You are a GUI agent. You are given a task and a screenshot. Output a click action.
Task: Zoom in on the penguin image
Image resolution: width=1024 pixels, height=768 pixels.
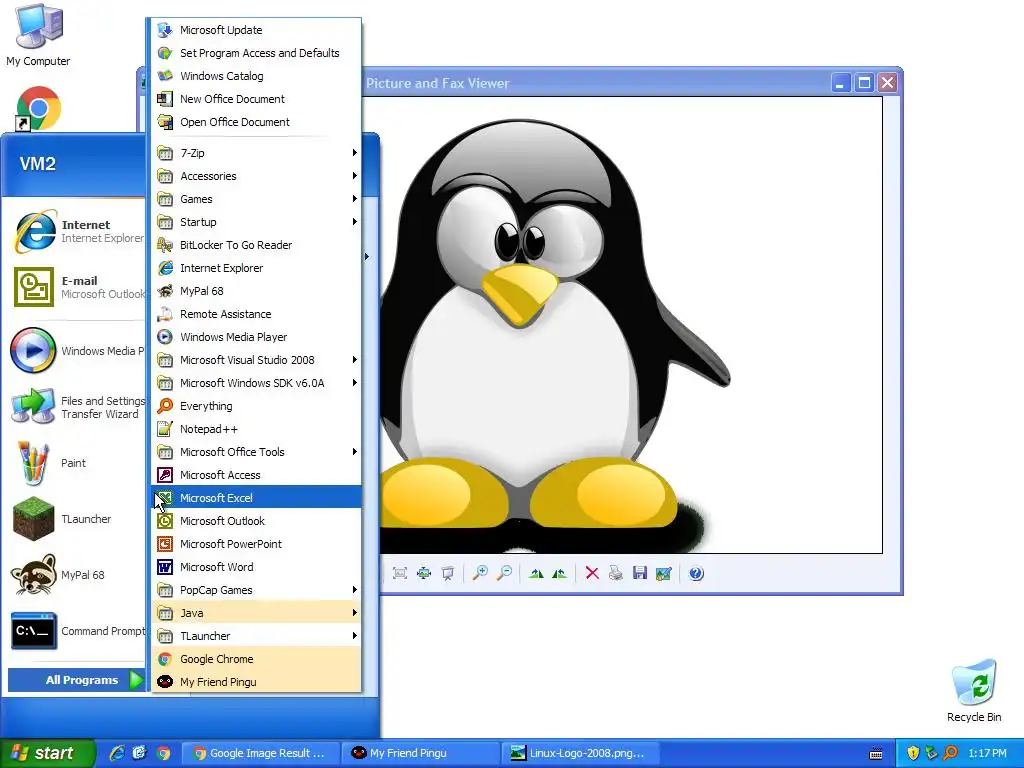[x=480, y=573]
